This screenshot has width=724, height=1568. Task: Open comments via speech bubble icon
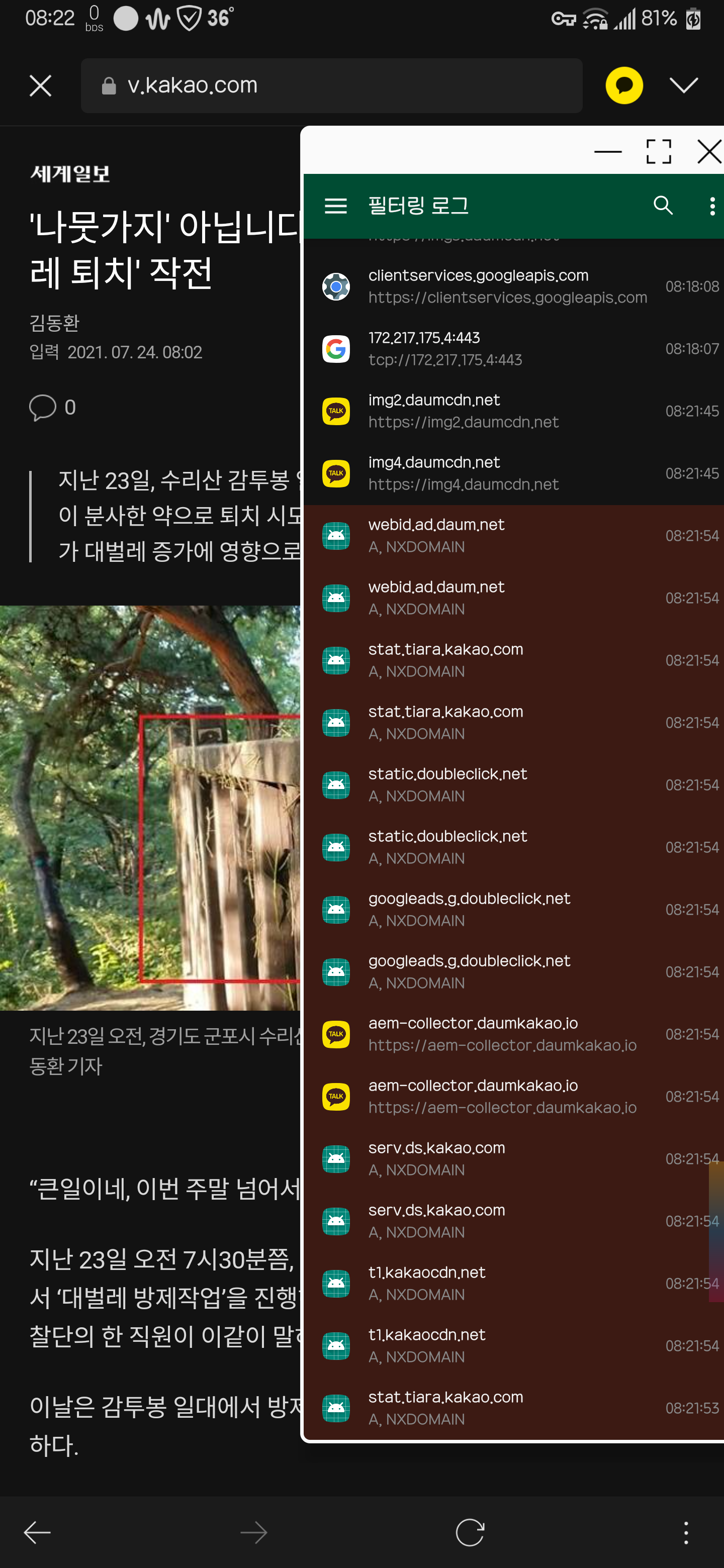(x=43, y=407)
